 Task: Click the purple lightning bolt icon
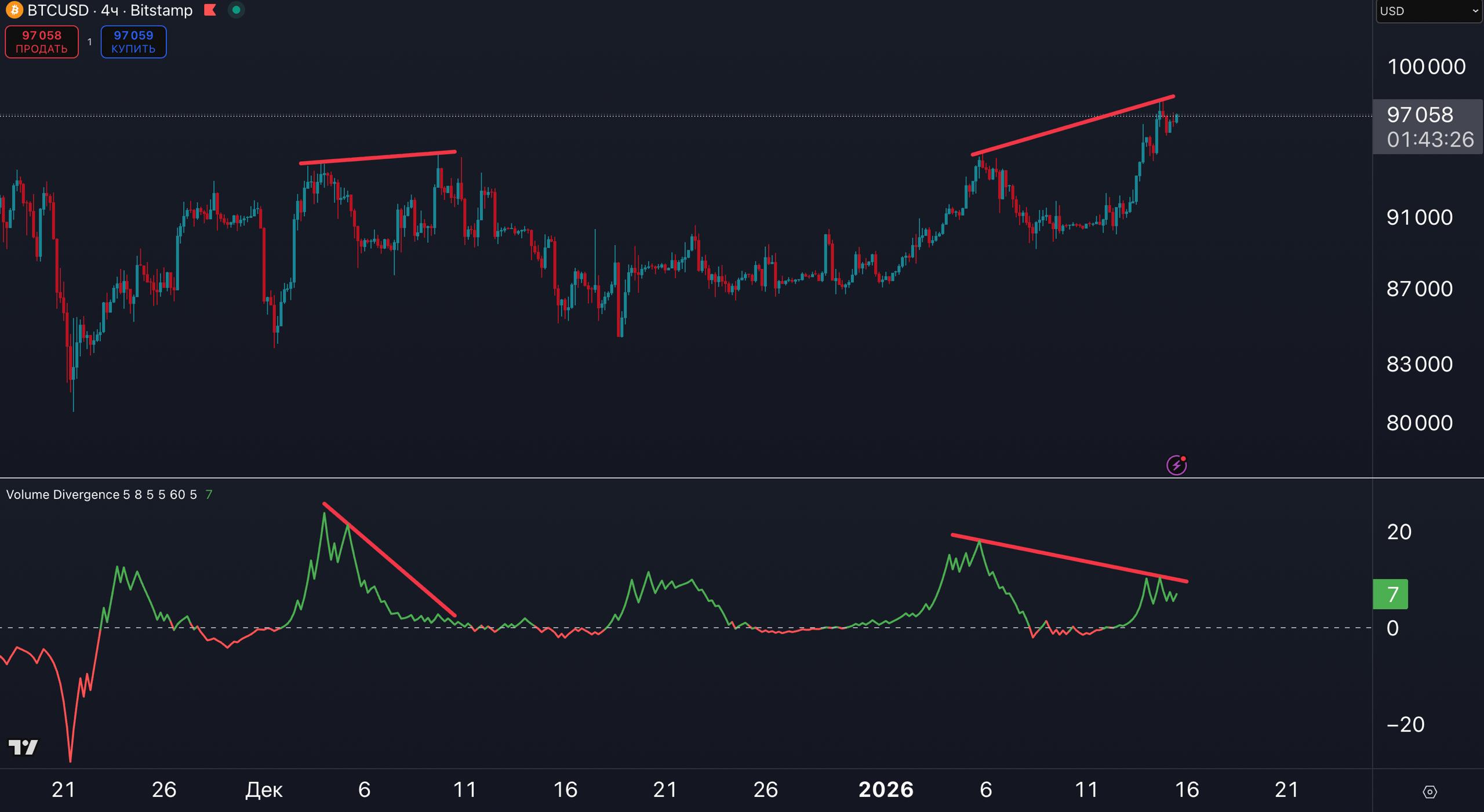[x=1176, y=465]
